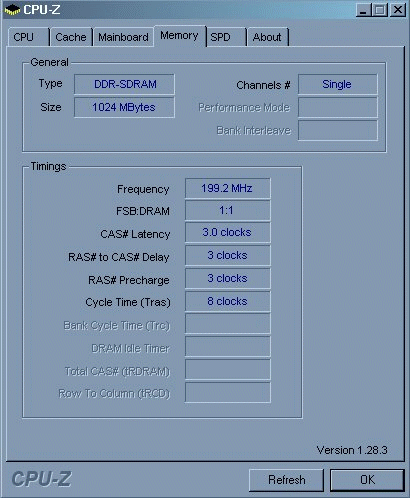Click the RAS# Precharge label
Screen dimensions: 410x498
129,280
